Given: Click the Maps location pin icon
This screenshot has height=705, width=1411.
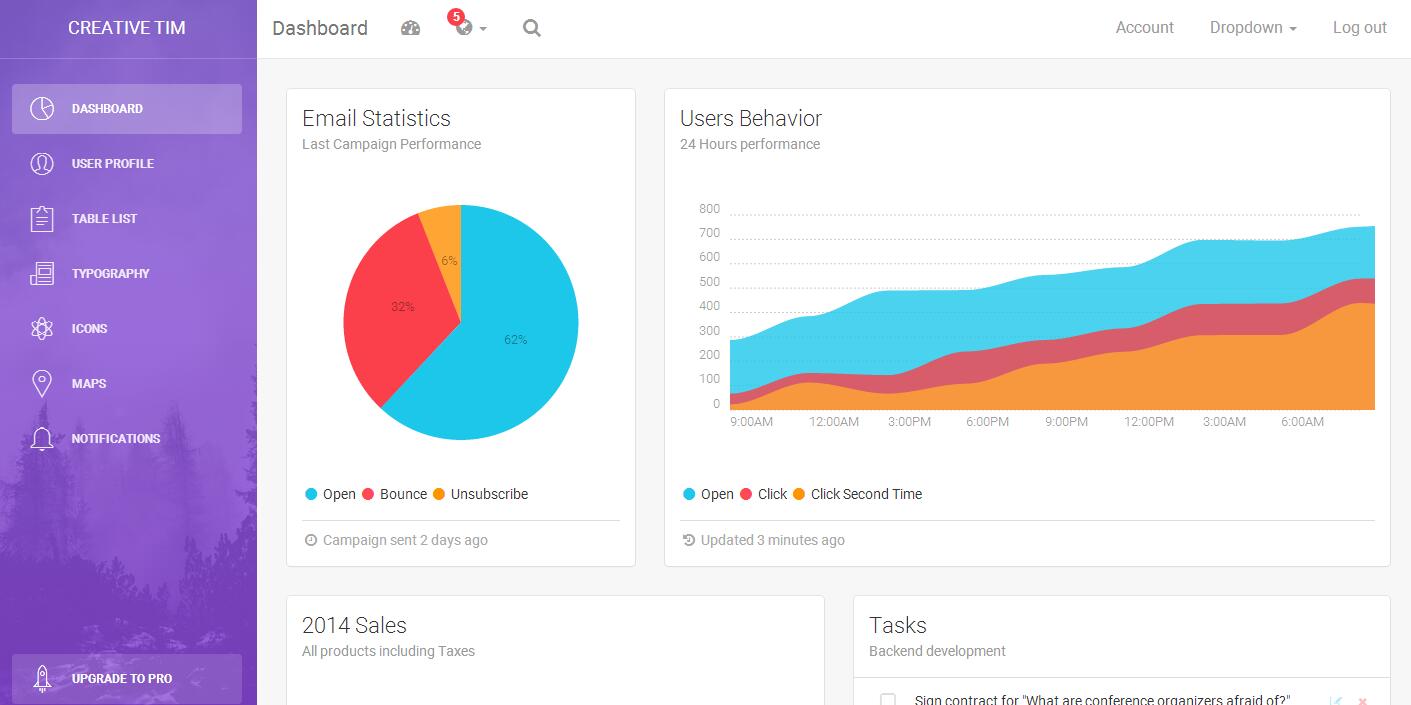Looking at the screenshot, I should (x=42, y=384).
